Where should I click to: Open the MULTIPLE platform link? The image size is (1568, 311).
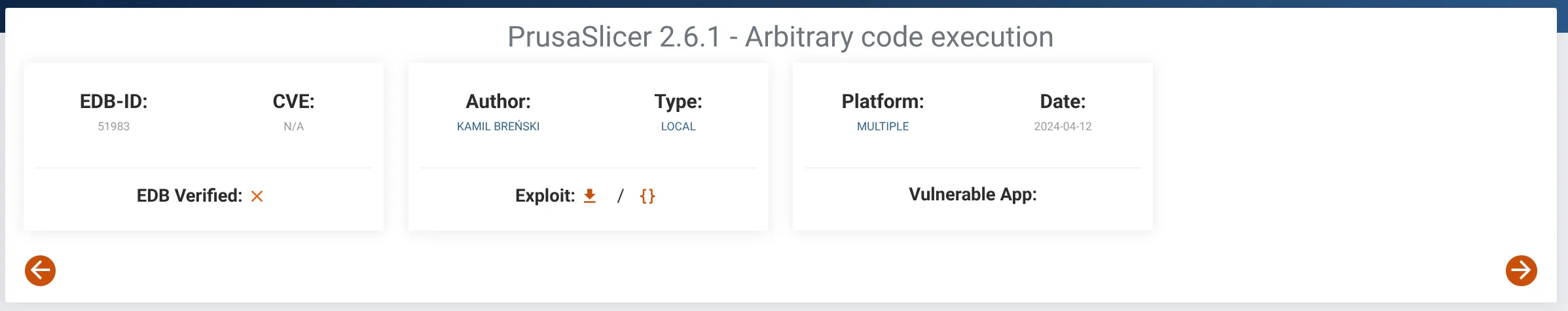point(883,126)
